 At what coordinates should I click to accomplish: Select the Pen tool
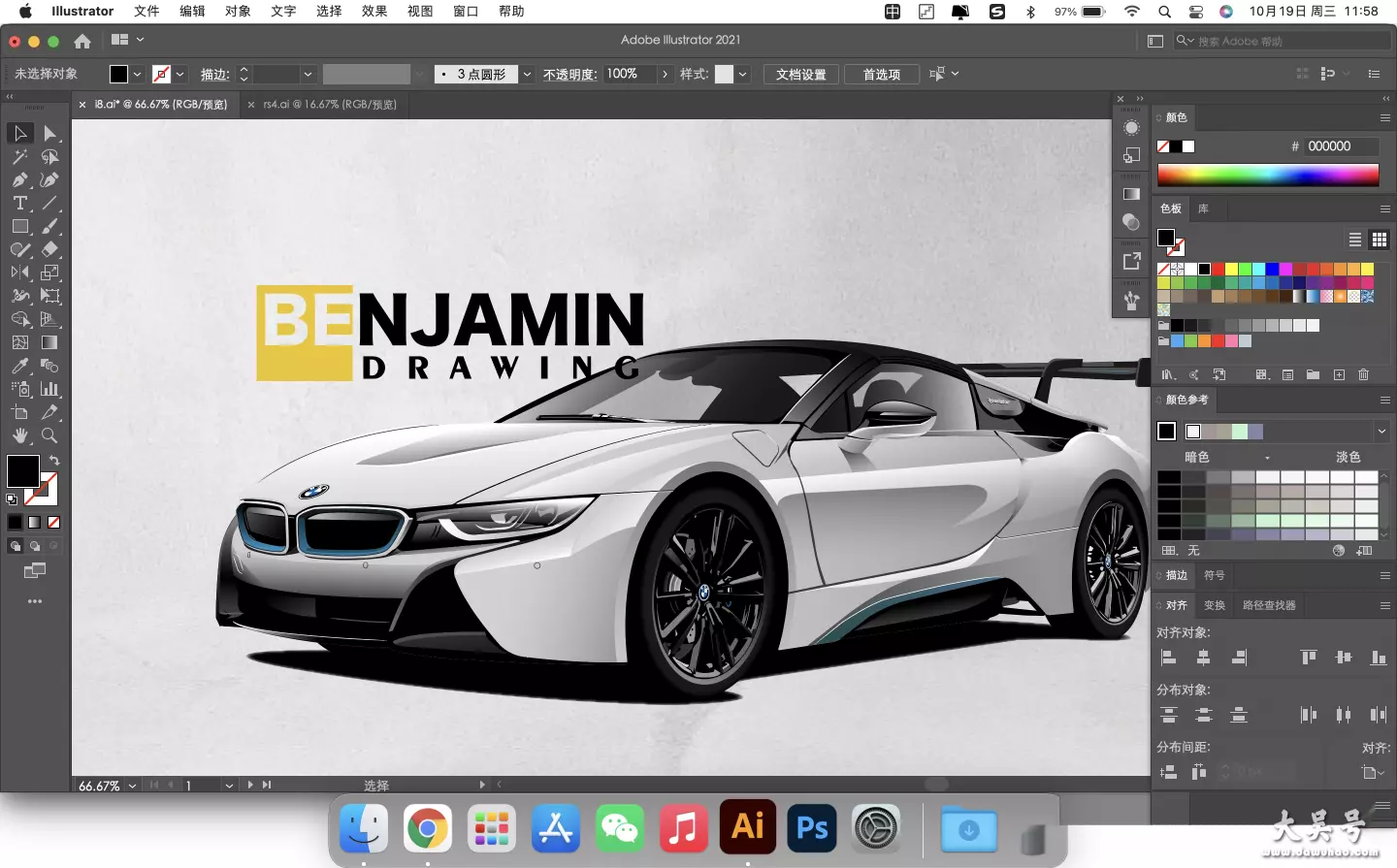(20, 179)
